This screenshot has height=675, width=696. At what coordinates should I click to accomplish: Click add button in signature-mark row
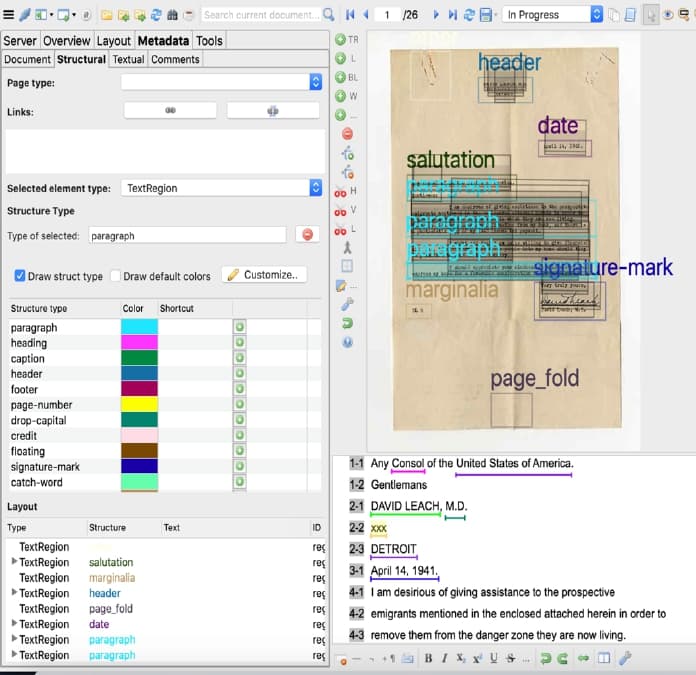click(240, 466)
